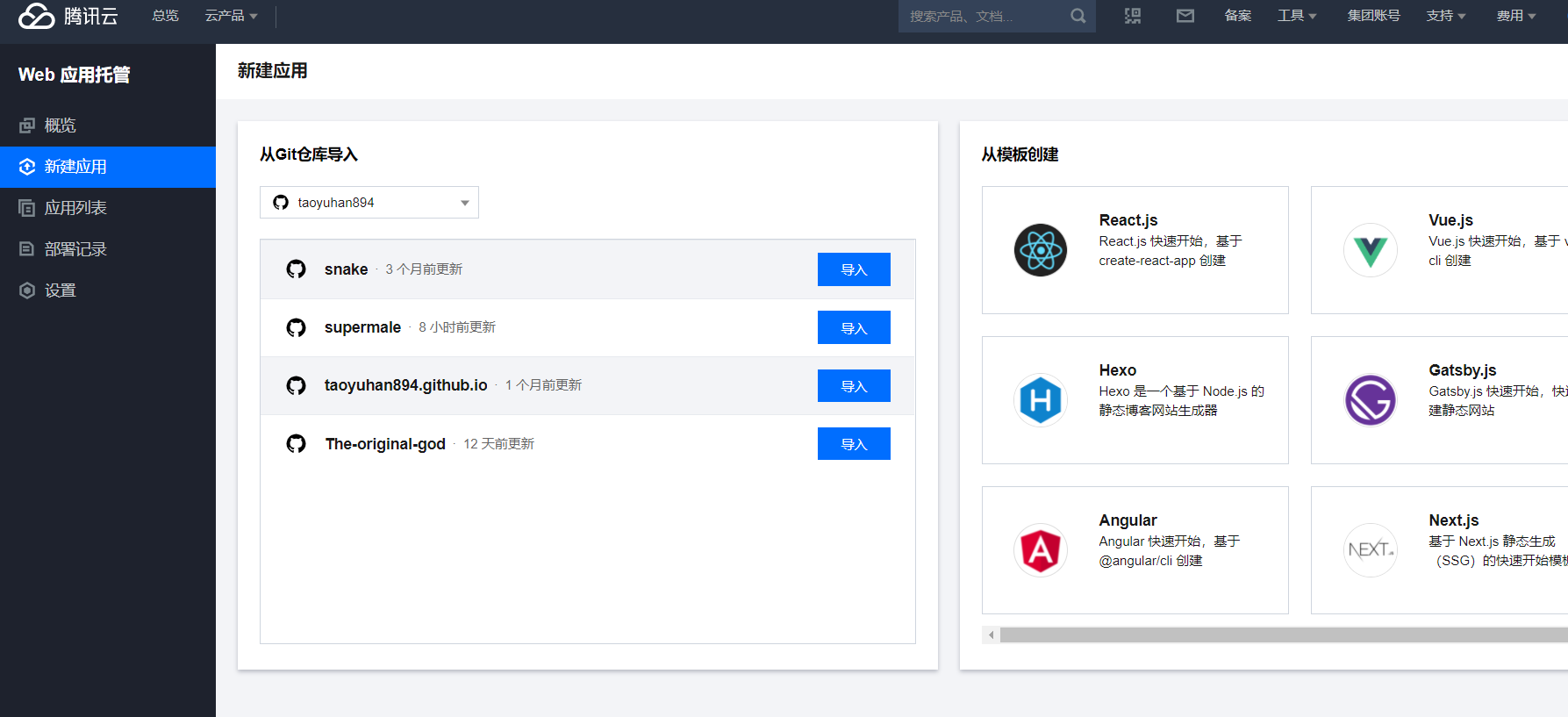1568x717 pixels.
Task: Click the 概览 overview sidebar icon
Action: coord(27,125)
